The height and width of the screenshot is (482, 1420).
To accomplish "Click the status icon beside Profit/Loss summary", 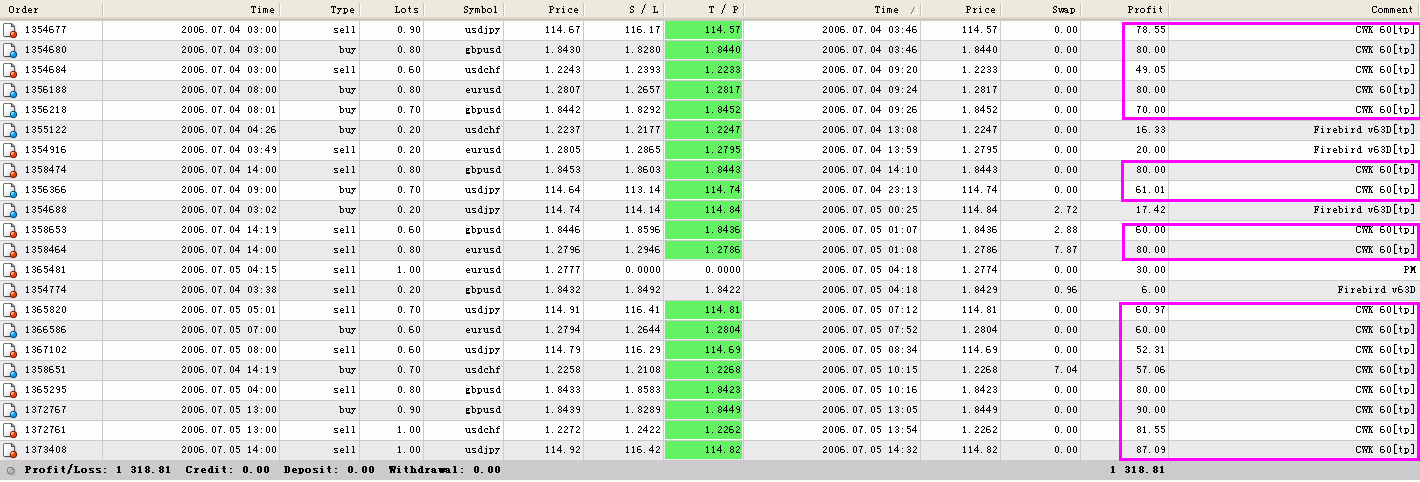I will coord(11,470).
